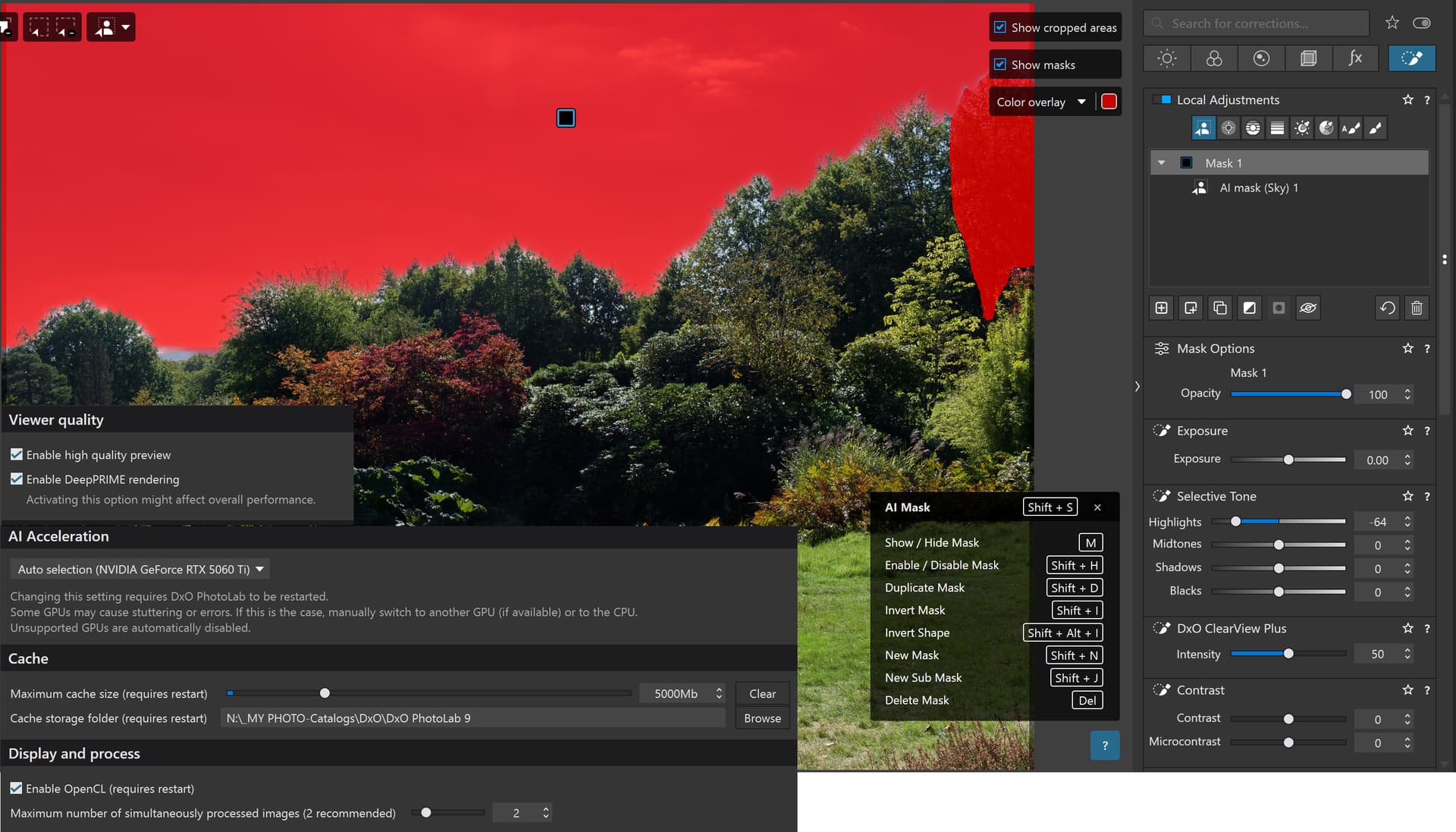Collapse the Mask 1 tree arrow
1456x832 pixels.
tap(1161, 163)
